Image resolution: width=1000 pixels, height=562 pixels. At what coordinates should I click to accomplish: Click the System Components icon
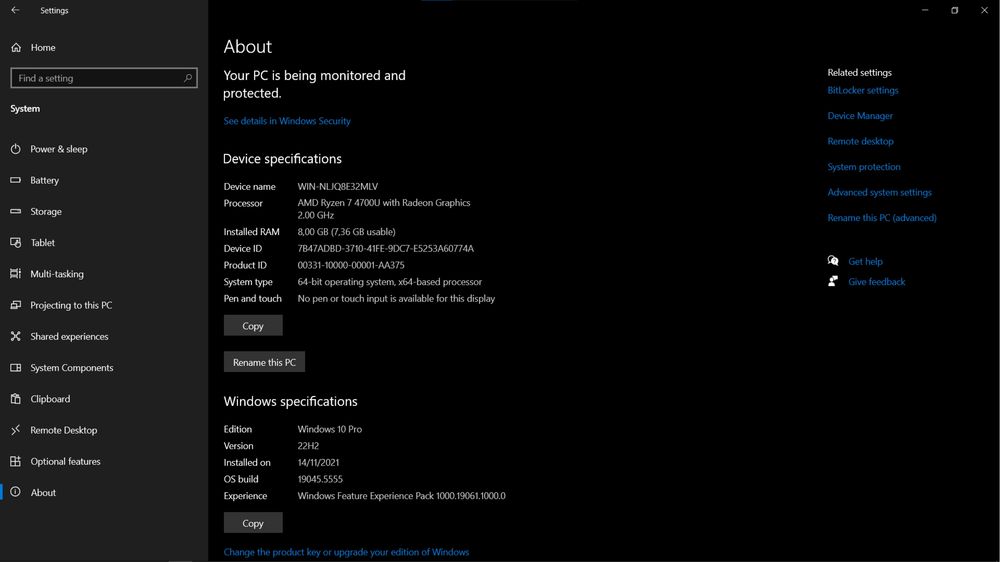tap(15, 367)
